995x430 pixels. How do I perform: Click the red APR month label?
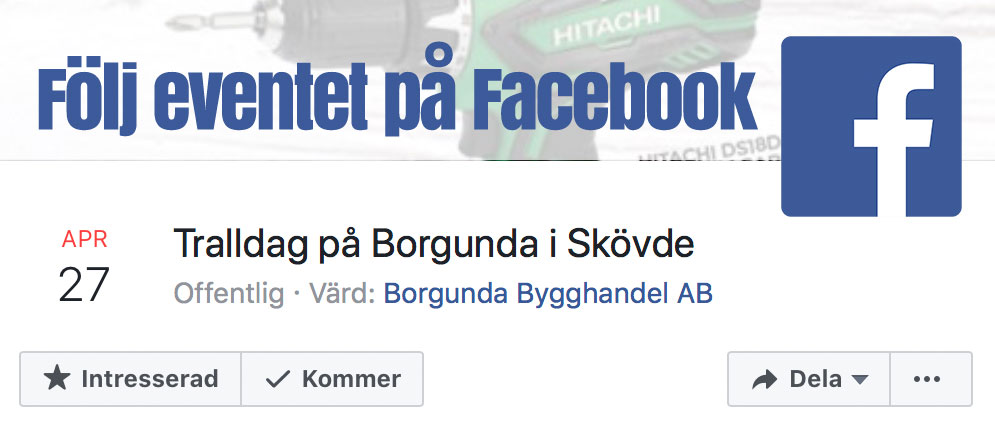click(84, 239)
